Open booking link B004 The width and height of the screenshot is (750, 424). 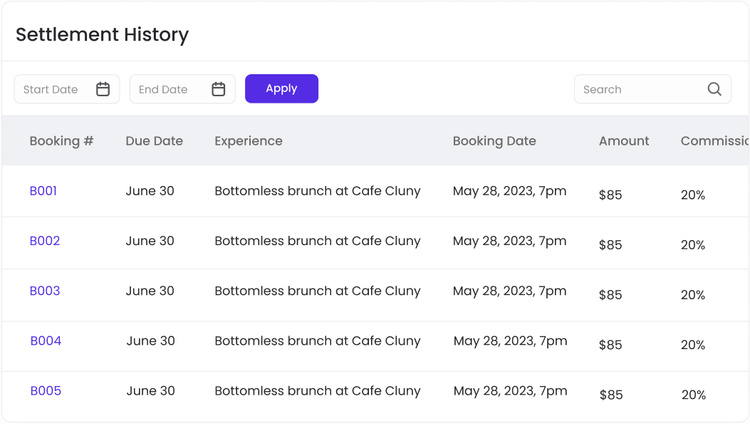pyautogui.click(x=46, y=341)
